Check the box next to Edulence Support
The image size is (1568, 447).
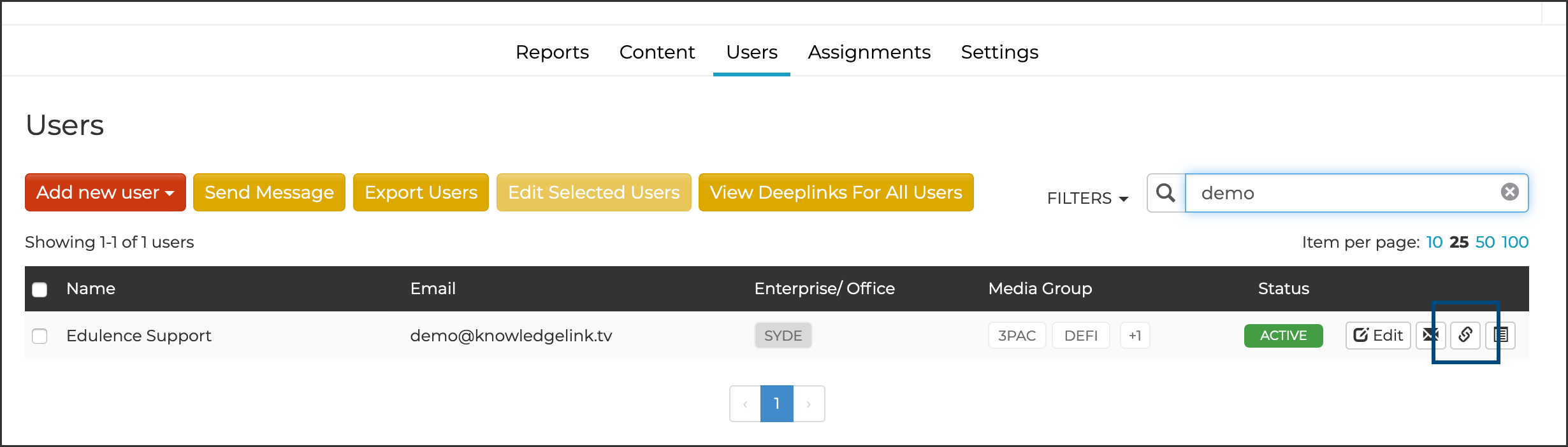(x=40, y=336)
